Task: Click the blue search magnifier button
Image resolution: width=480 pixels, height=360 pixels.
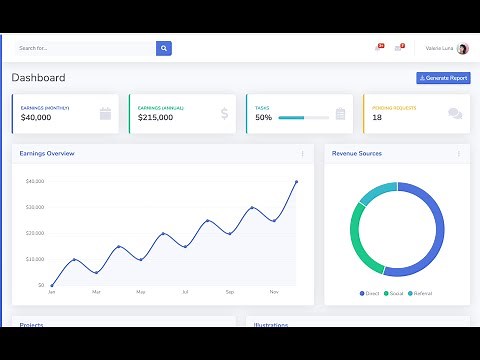Action: click(164, 48)
